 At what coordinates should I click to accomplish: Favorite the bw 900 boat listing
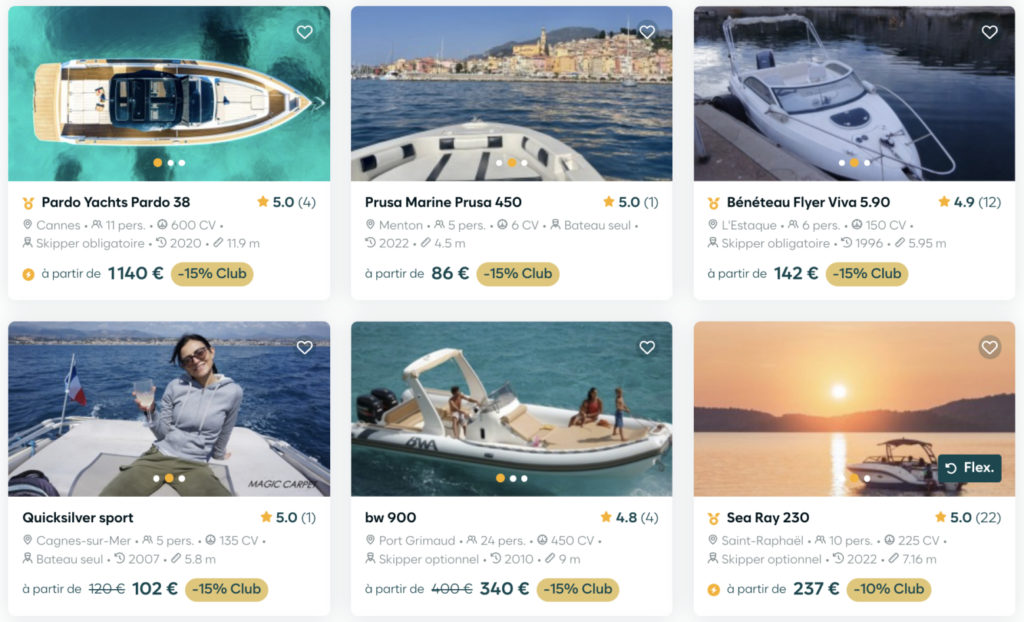tap(647, 347)
